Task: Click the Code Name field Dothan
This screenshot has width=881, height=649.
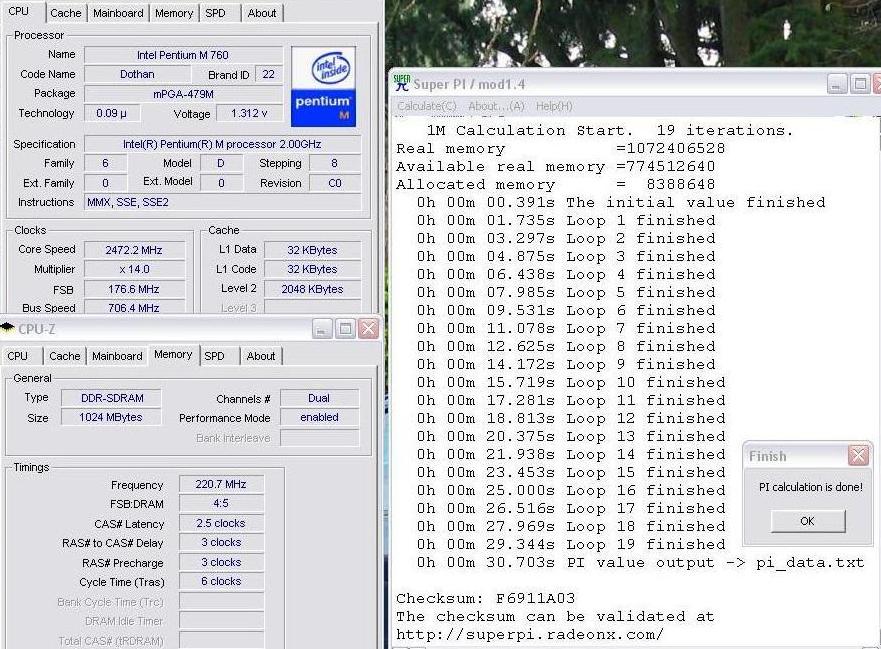Action: pyautogui.click(x=137, y=74)
